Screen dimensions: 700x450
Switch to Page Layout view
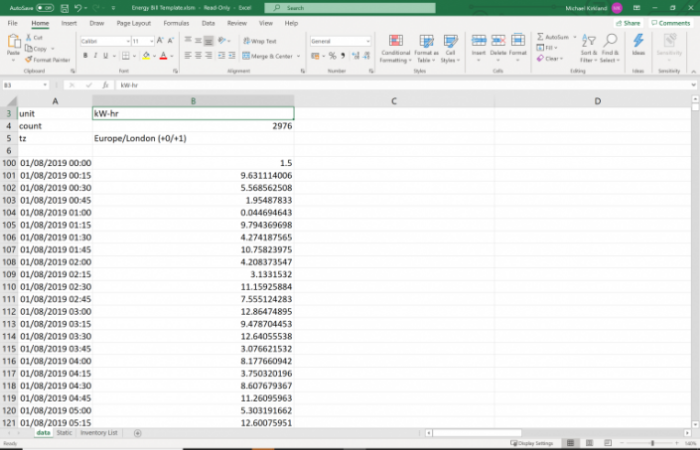click(589, 443)
